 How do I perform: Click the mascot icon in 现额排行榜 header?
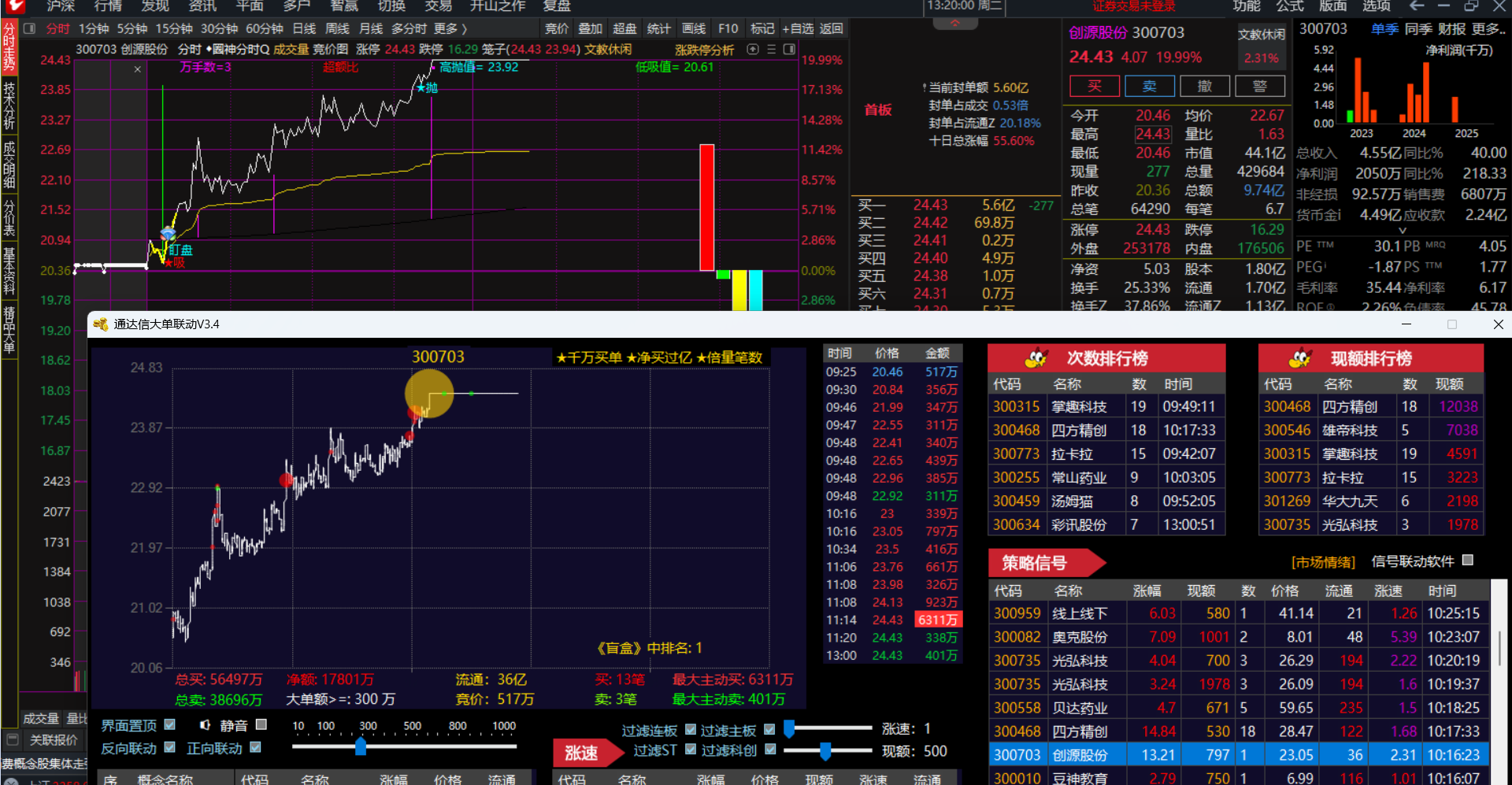(1300, 358)
